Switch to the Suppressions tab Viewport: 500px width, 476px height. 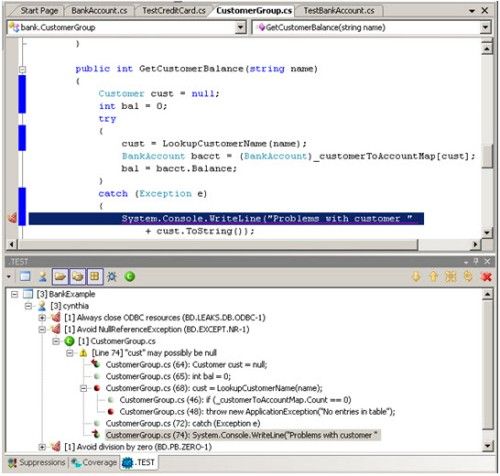37,463
